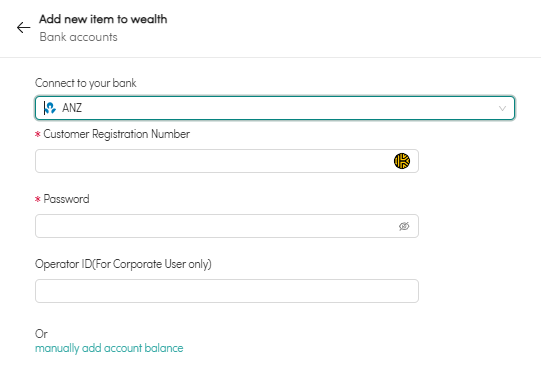Image resolution: width=541 pixels, height=372 pixels.
Task: Follow the manually add account balance link
Action: (109, 348)
